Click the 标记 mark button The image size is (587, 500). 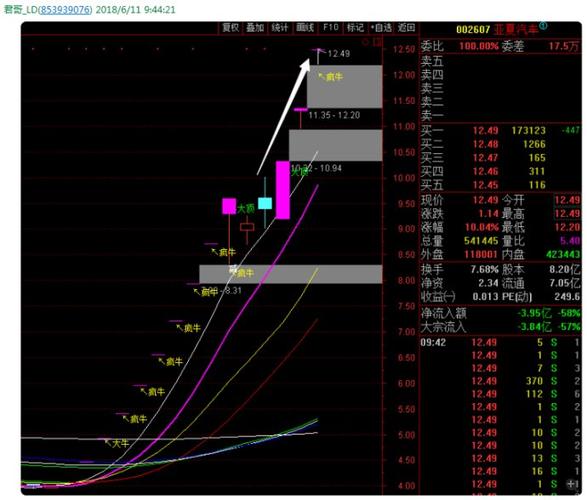click(355, 28)
